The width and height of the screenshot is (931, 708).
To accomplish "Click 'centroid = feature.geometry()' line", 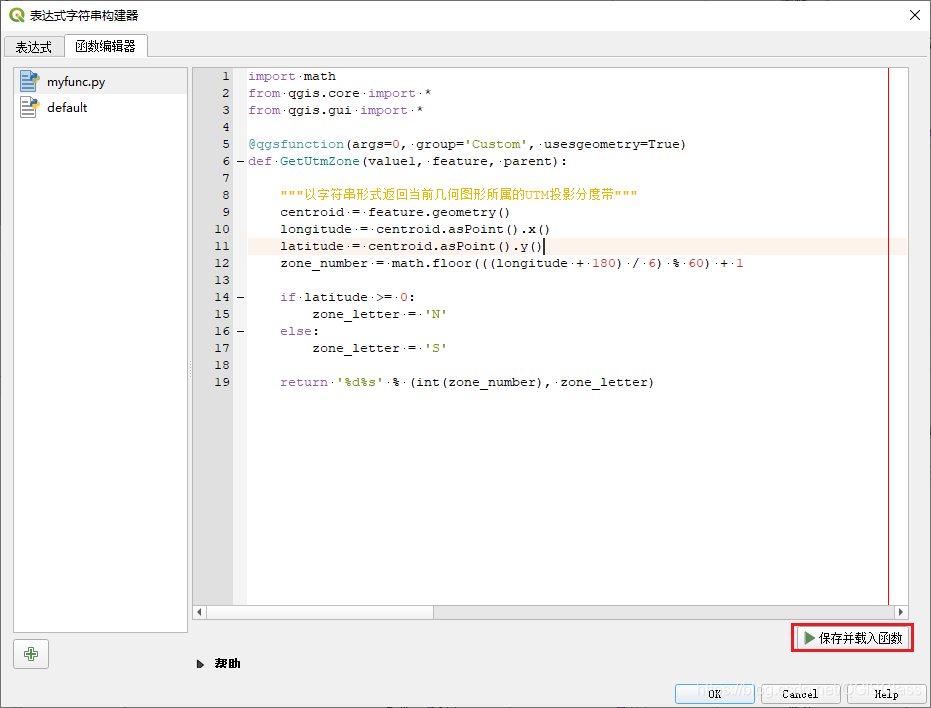I will click(395, 213).
